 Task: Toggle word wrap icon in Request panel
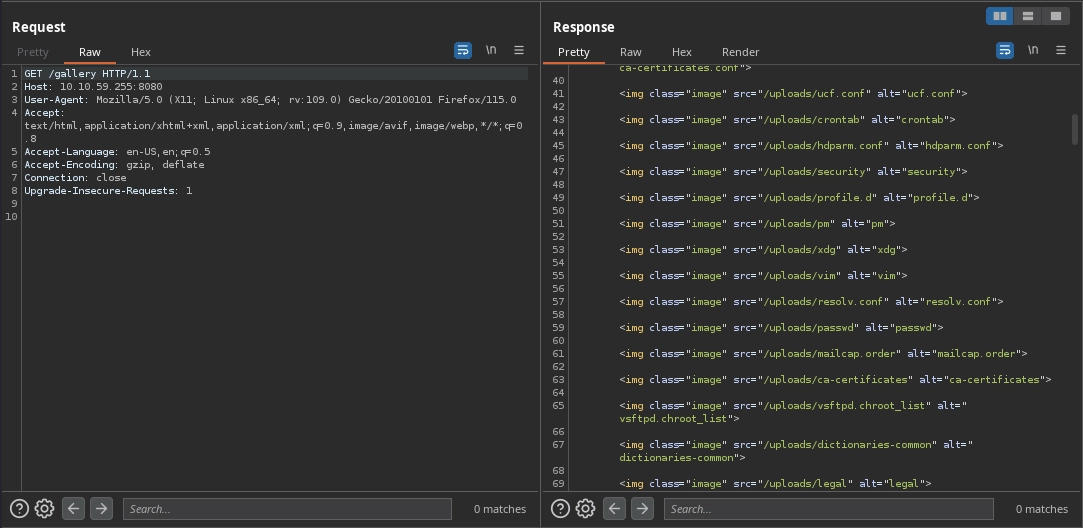(x=463, y=50)
